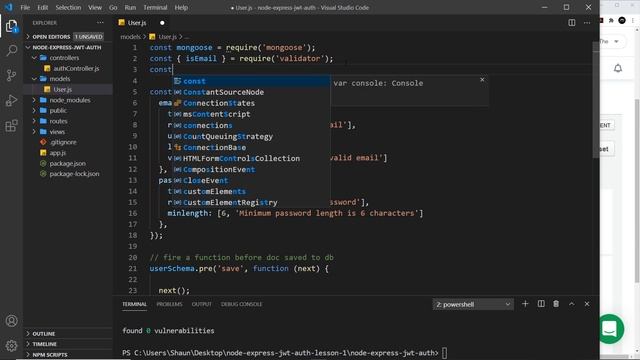The image size is (640, 360).
Task: Collapse the controllers folder
Action: tap(68, 58)
